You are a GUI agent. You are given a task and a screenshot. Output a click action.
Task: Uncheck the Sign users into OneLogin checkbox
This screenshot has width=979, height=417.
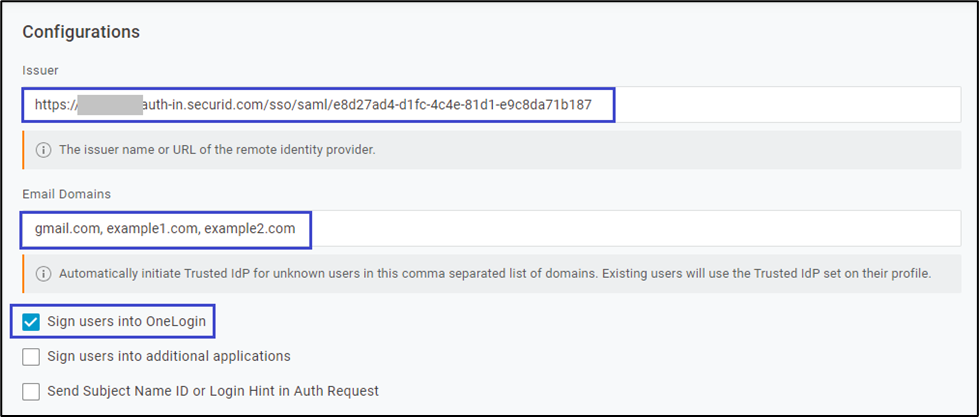coord(31,322)
